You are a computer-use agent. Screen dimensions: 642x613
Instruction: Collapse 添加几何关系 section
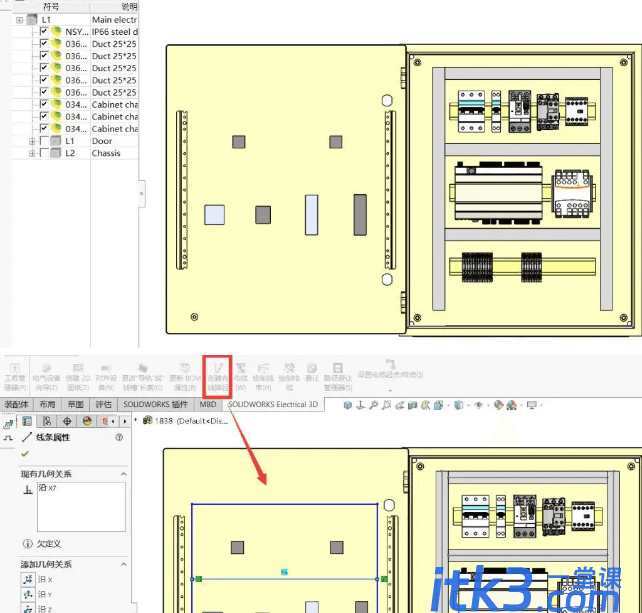point(124,564)
